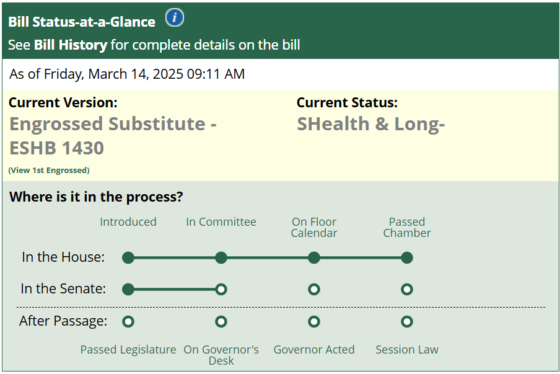
Task: Click the Passed Chamber column label
Action: pyautogui.click(x=407, y=227)
